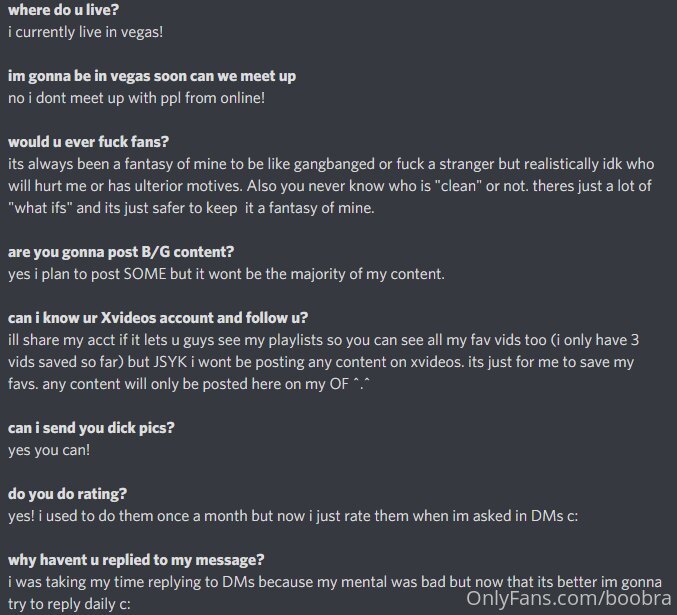This screenshot has width=677, height=615.
Task: Select the reply "yes! i used to do them"
Action: (x=293, y=516)
